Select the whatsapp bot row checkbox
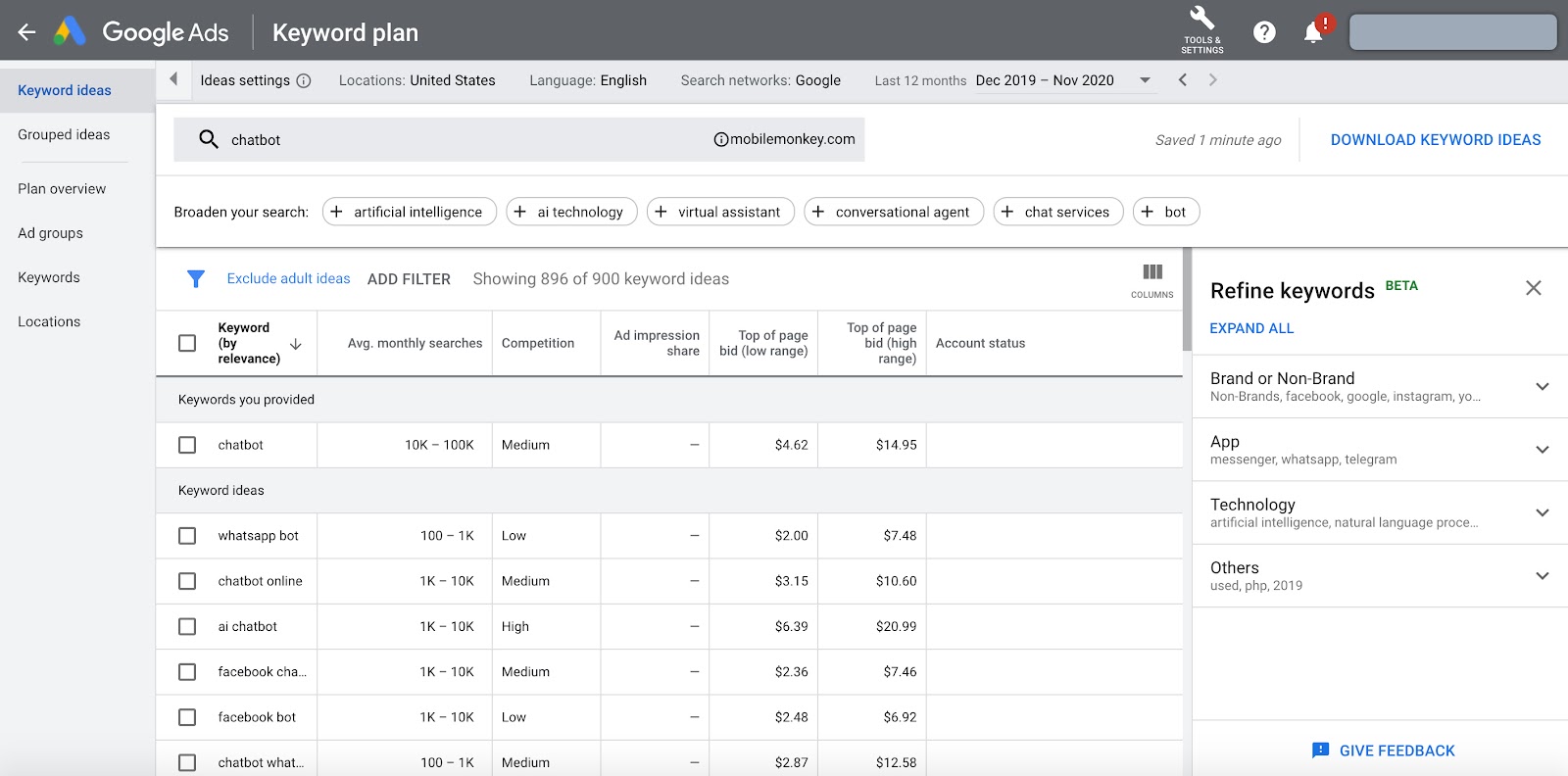Screen dimensions: 1568x776 point(187,536)
